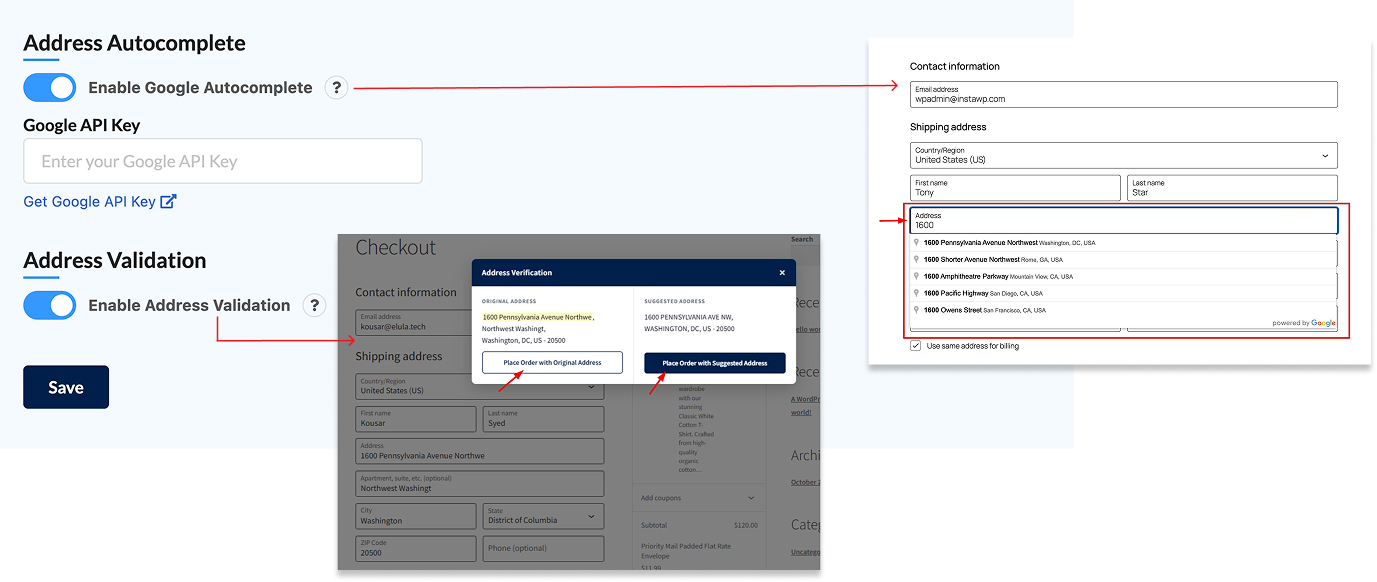The image size is (1377, 582).
Task: Click highlighted original address 1600 Pennsylvania Avenue Northwe
Action: pyautogui.click(x=537, y=317)
